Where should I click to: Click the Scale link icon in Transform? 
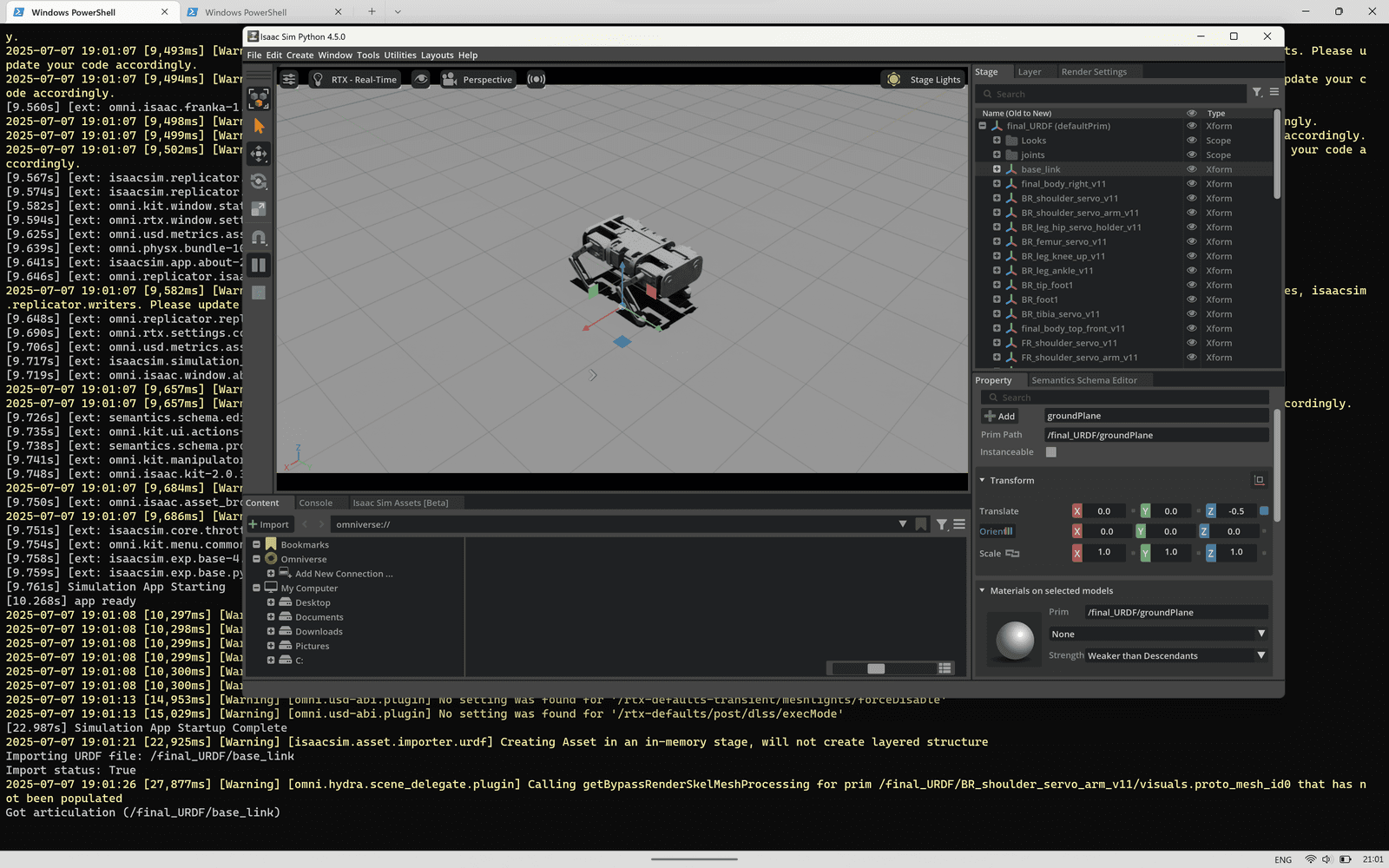(x=1012, y=553)
